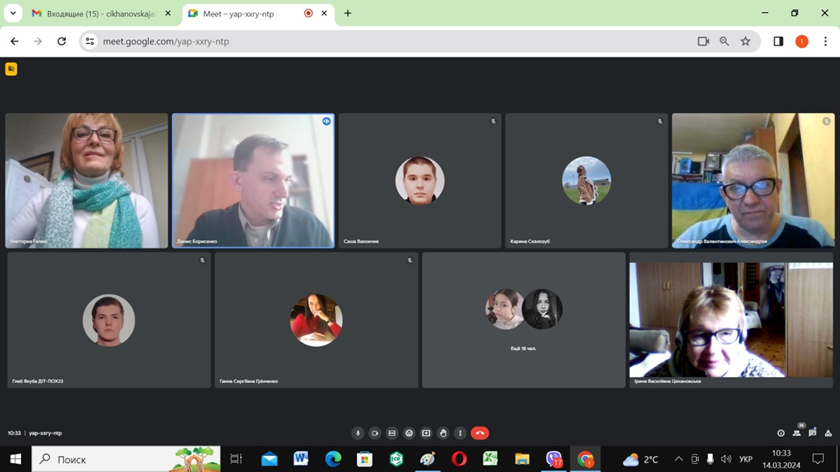Image resolution: width=840 pixels, height=472 pixels.
Task: Go forward in the browser
Action: coord(38,41)
